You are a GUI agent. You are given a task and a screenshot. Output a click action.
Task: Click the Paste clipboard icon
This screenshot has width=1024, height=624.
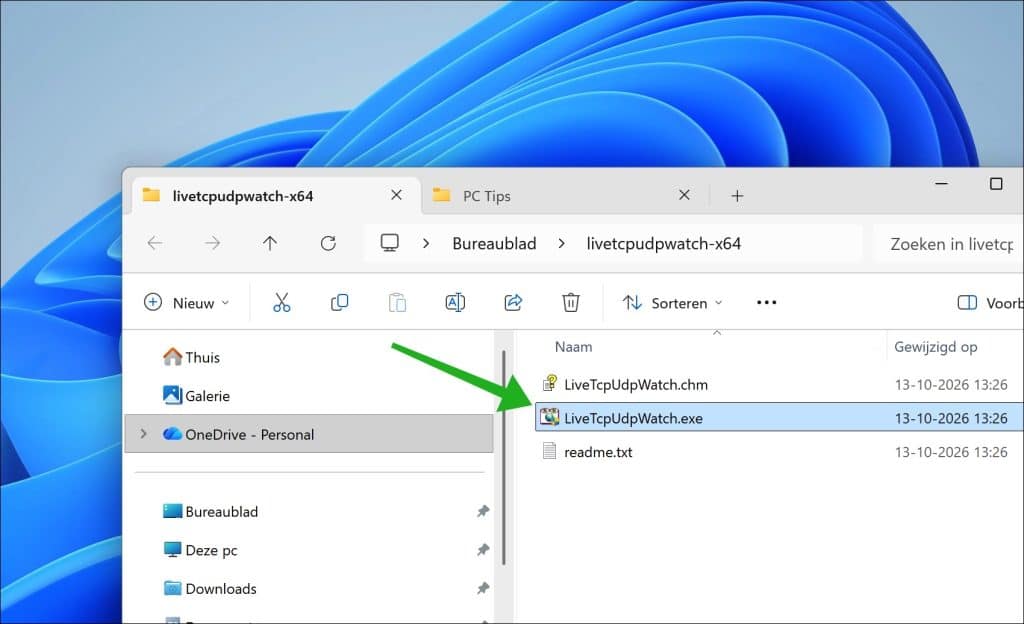(397, 302)
